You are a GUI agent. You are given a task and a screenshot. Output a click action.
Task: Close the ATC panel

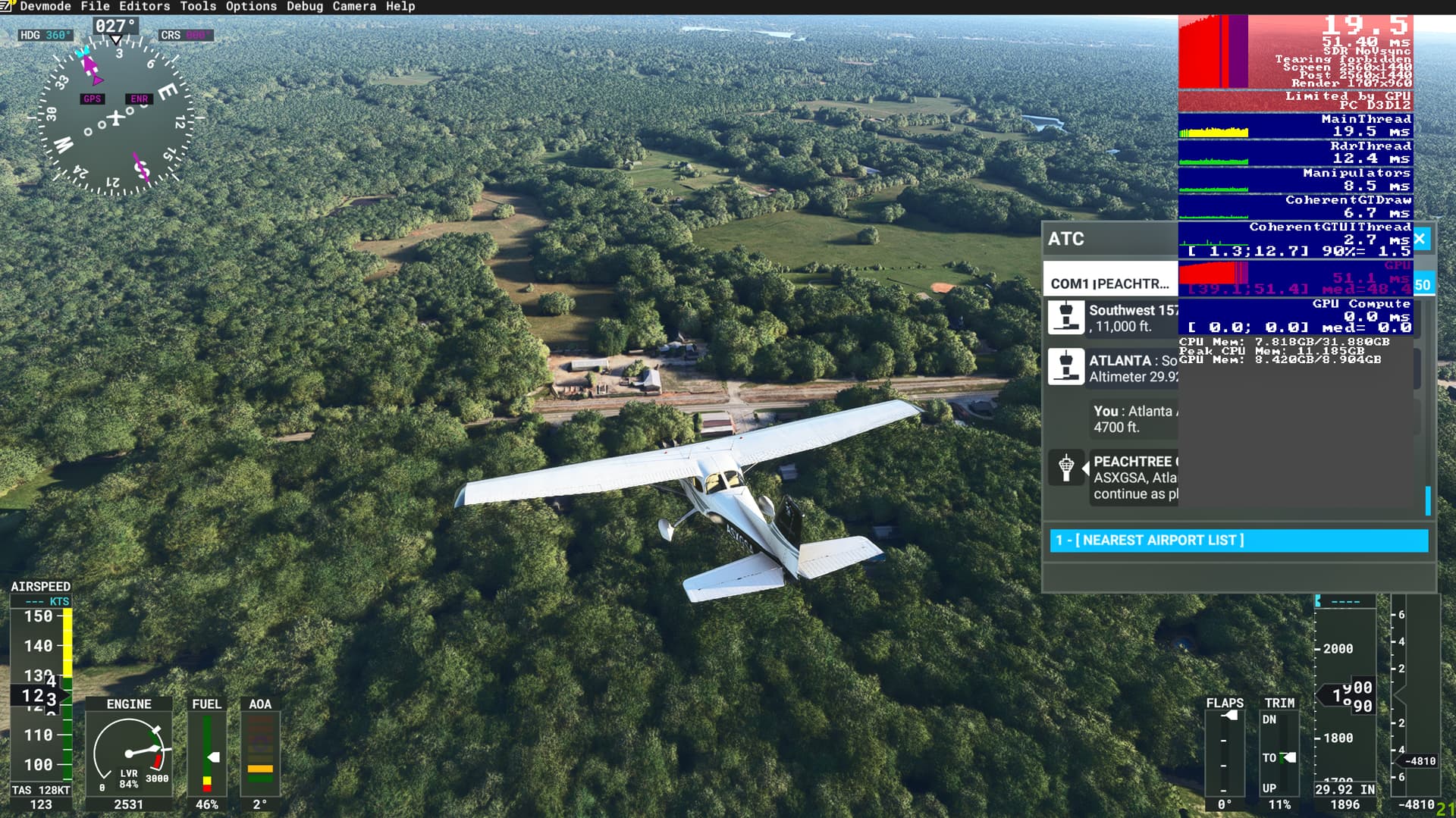[x=1420, y=239]
